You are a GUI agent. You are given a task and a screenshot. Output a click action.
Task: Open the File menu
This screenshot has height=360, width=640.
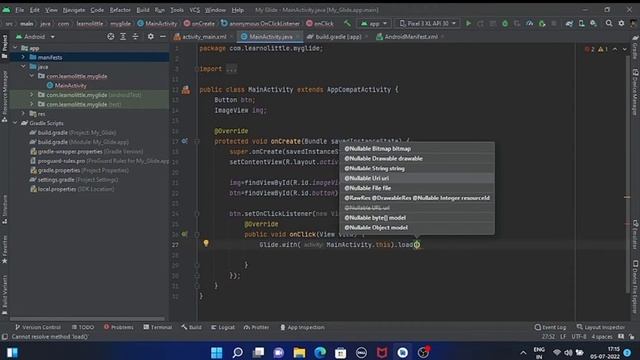pos(20,10)
